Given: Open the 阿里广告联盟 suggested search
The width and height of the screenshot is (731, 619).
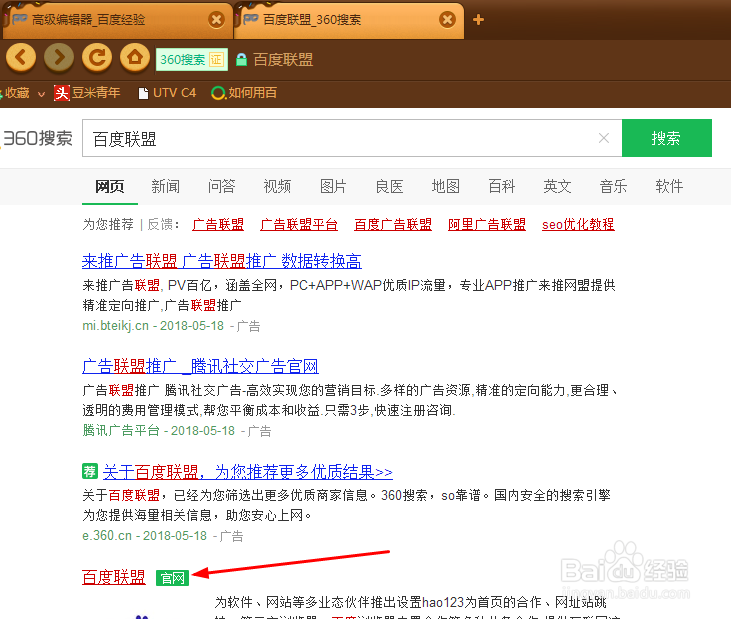Looking at the screenshot, I should click(x=487, y=224).
